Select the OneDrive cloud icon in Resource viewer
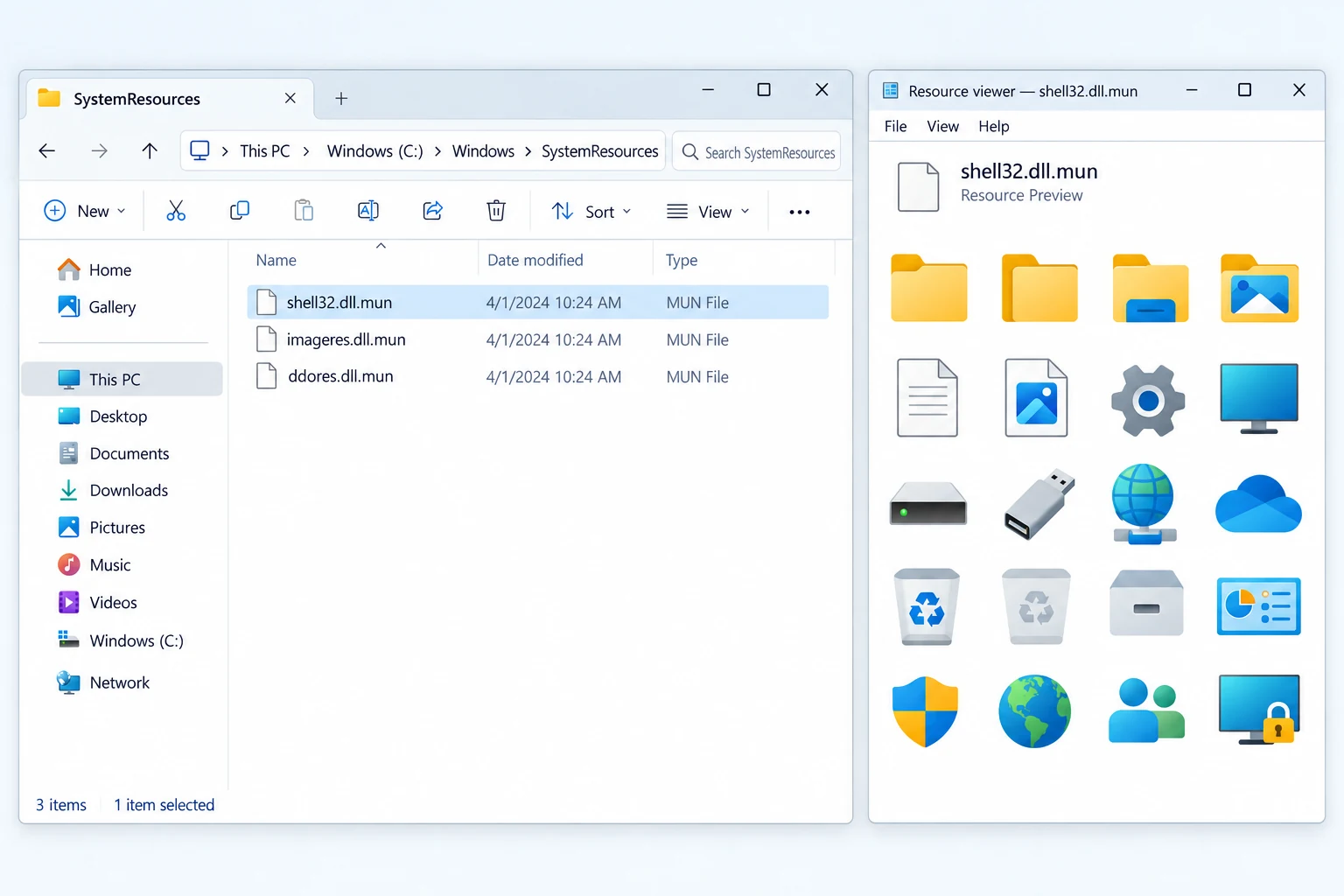 [1258, 504]
